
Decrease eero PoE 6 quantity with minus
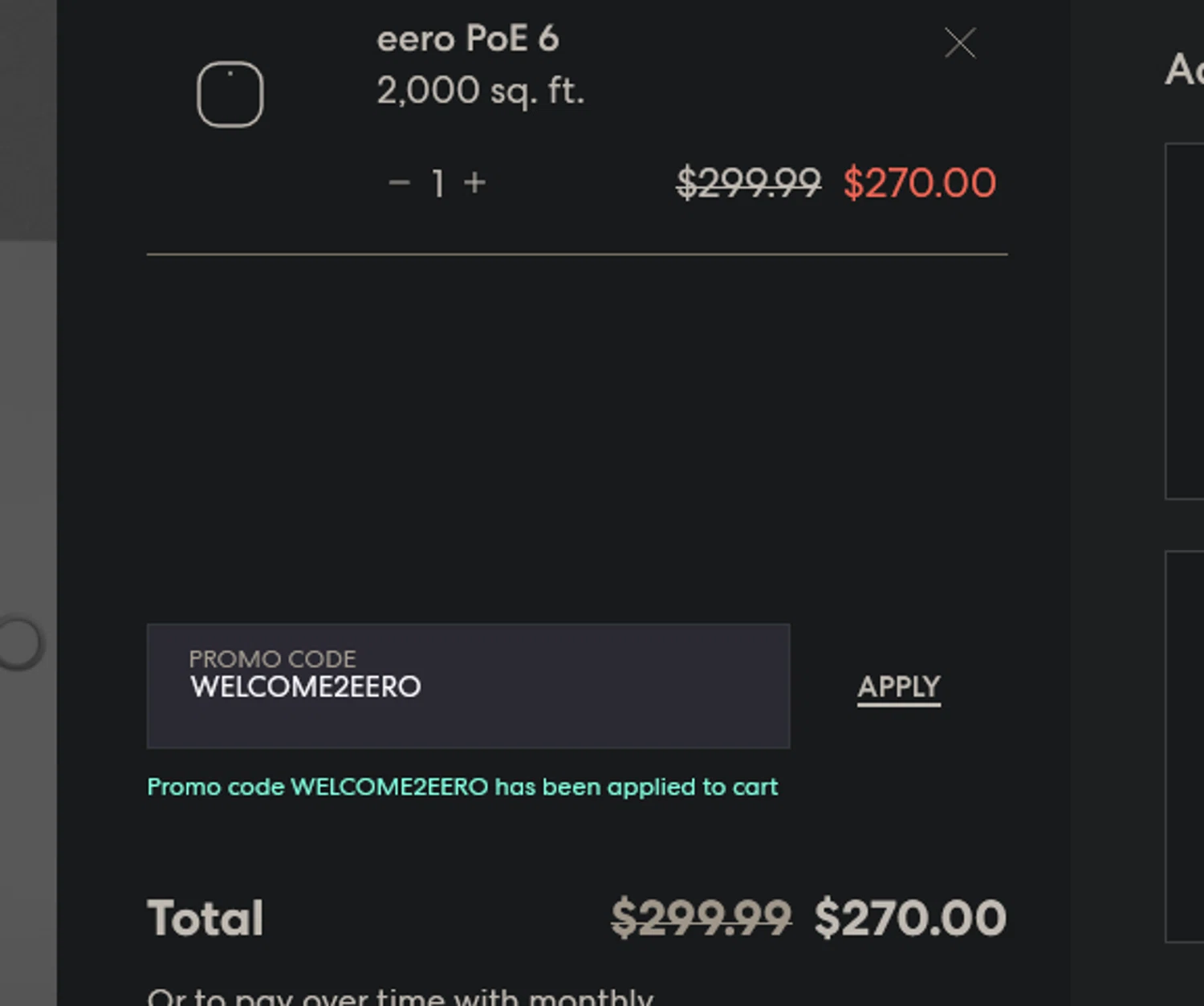tap(399, 183)
